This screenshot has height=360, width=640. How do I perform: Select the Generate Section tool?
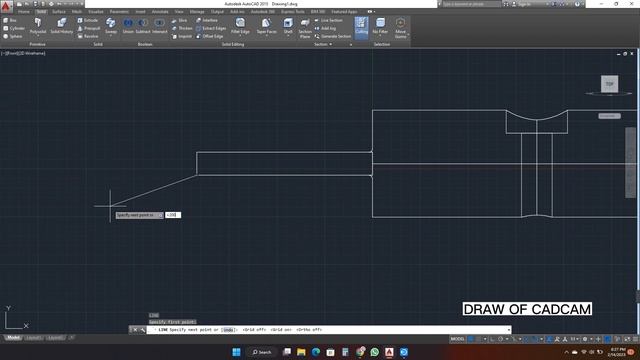333,36
